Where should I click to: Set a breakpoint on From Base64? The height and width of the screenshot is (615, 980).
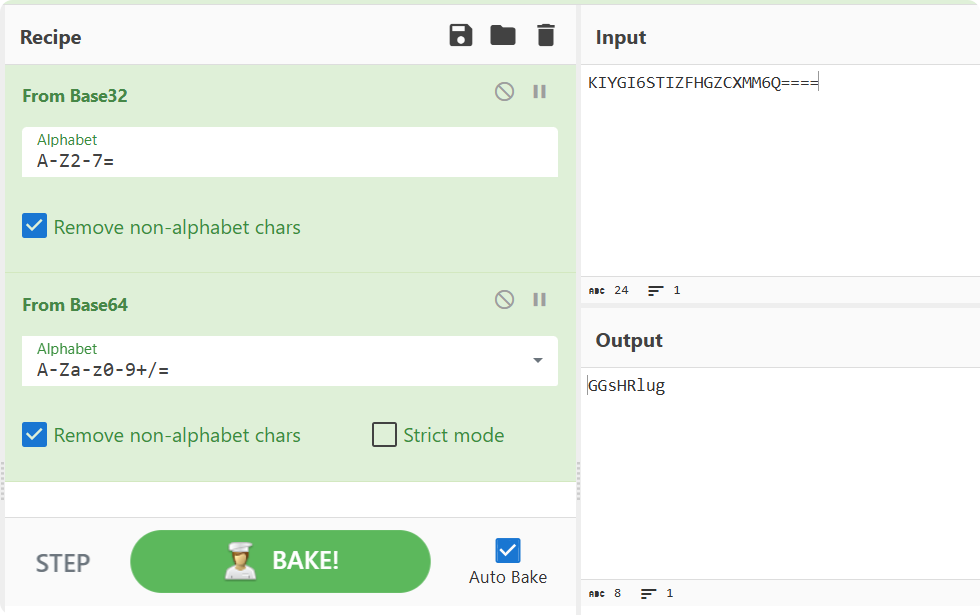click(x=539, y=299)
